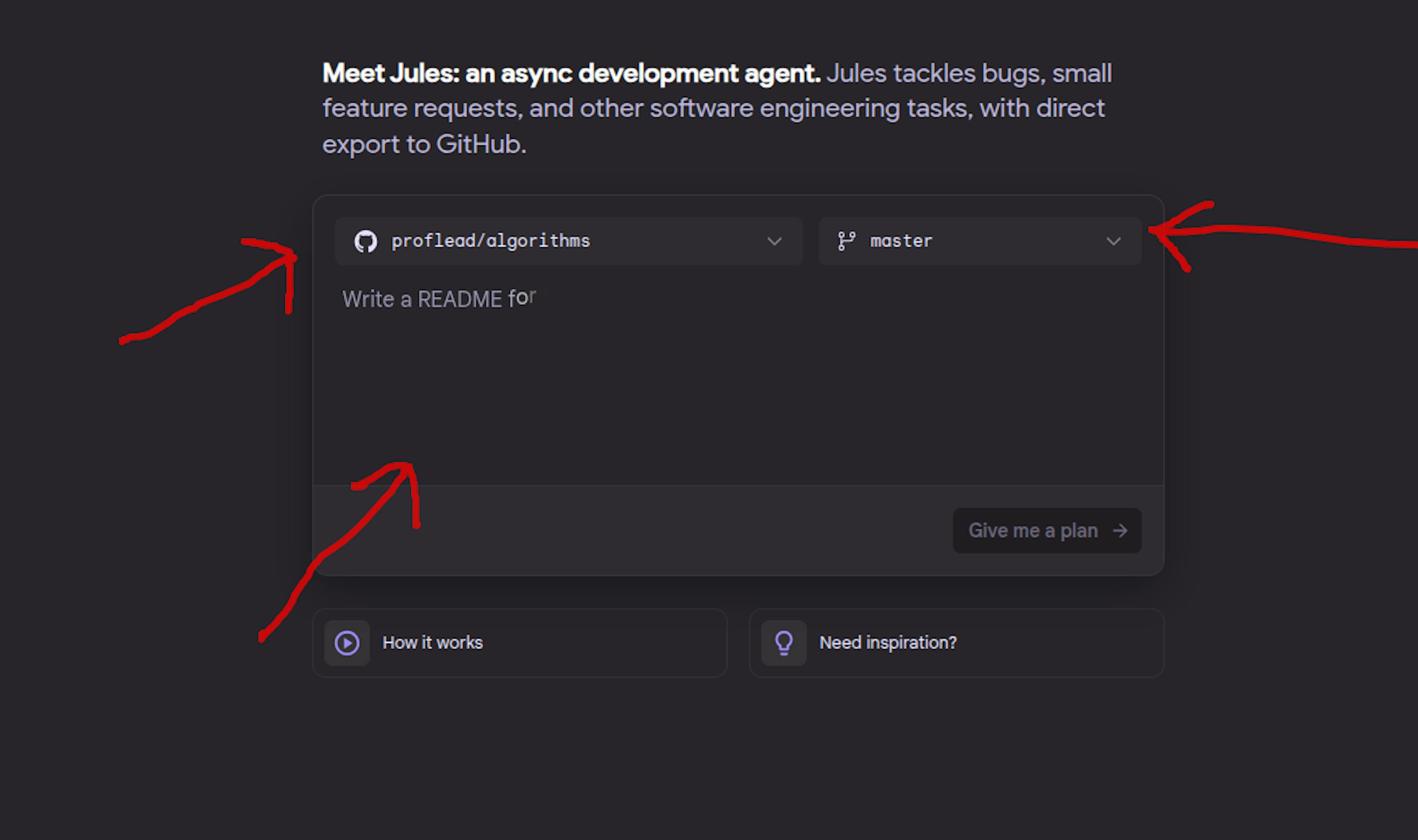Click the play circle icon for How it works

pyautogui.click(x=347, y=643)
